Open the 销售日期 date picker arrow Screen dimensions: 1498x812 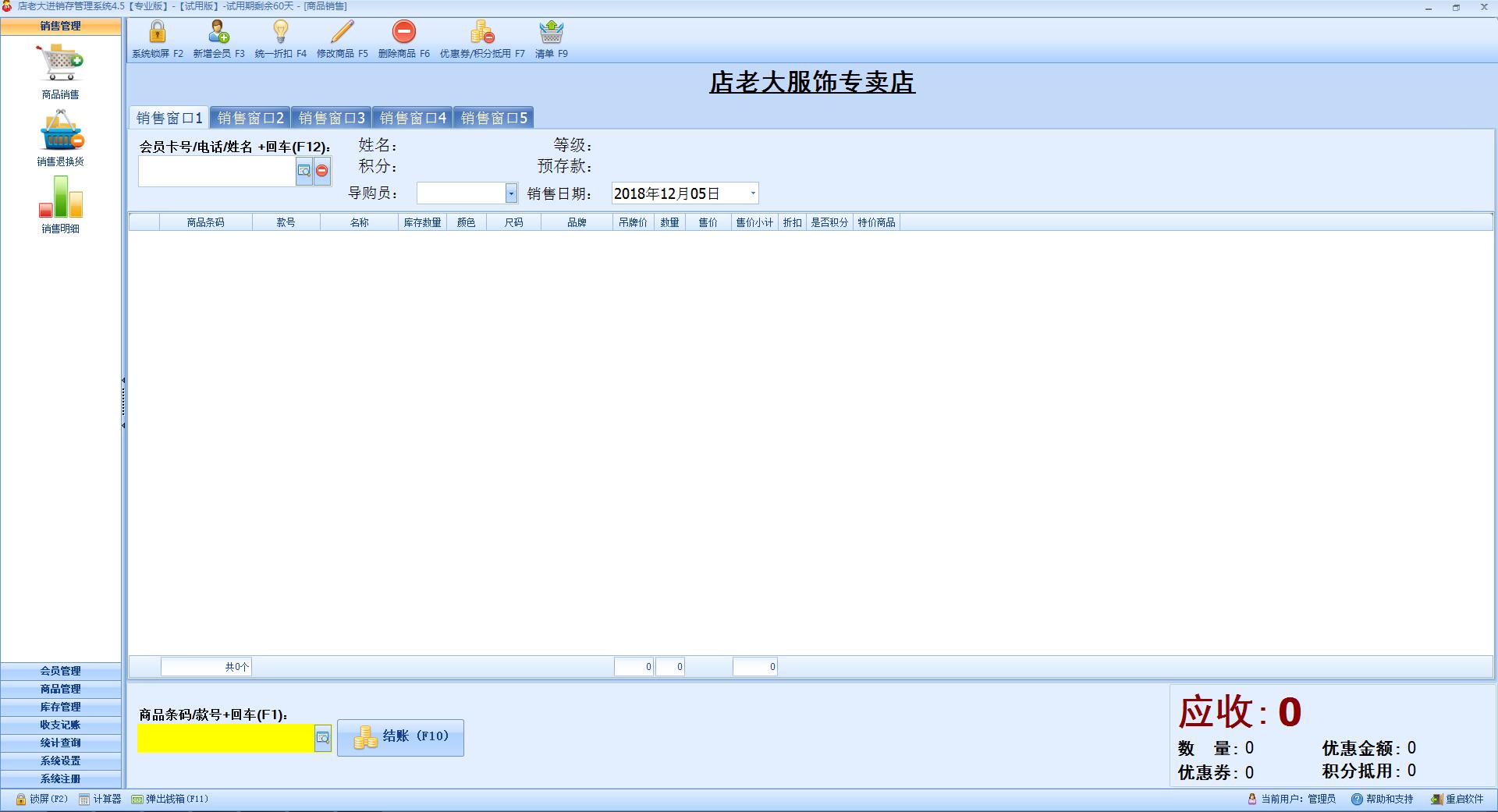(753, 193)
